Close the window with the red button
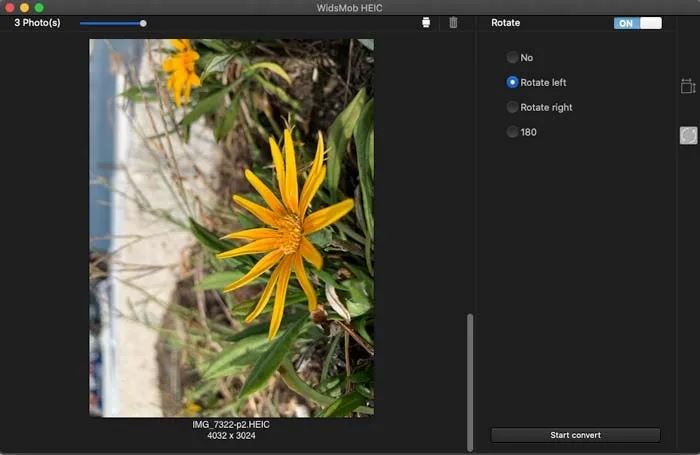 point(9,8)
